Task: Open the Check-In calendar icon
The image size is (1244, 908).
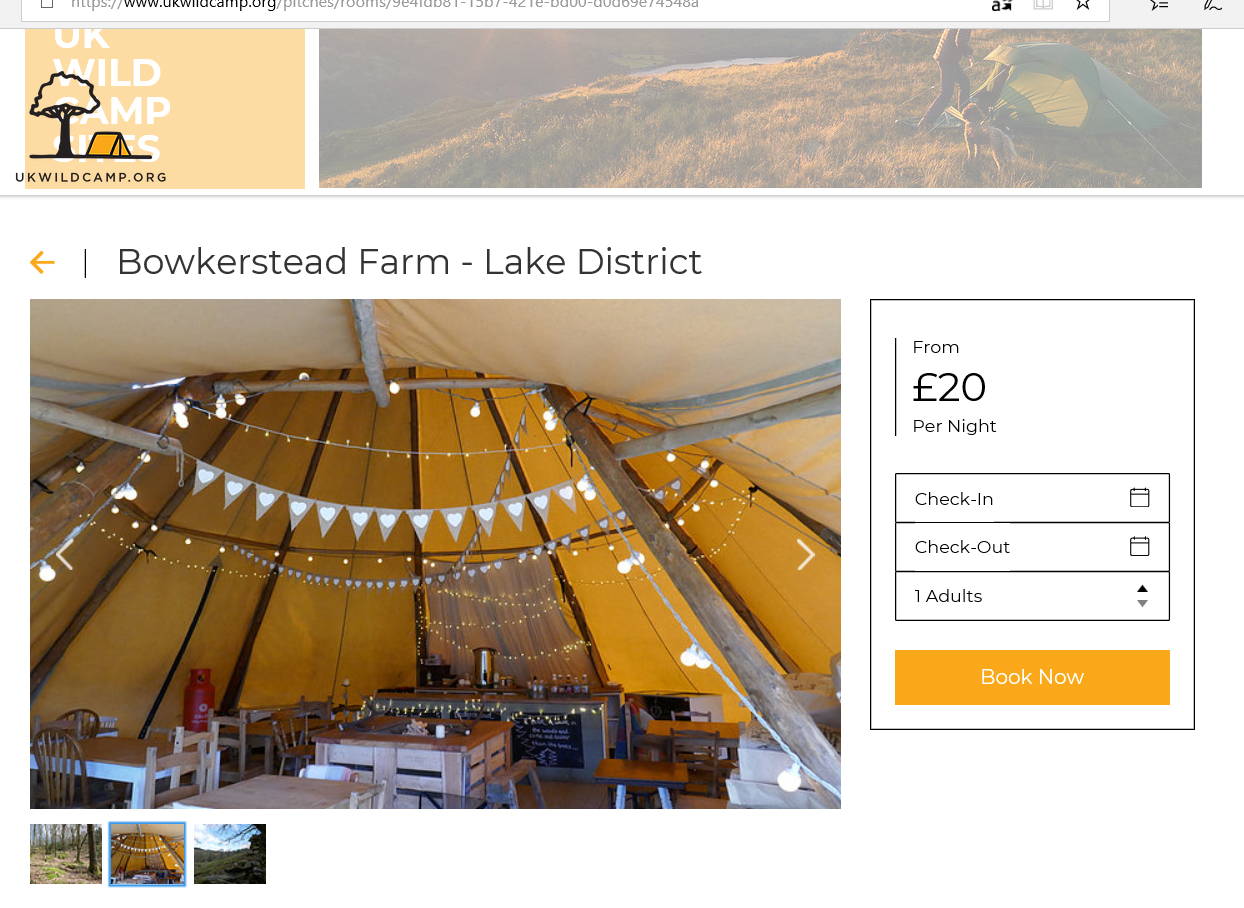Action: pyautogui.click(x=1139, y=498)
